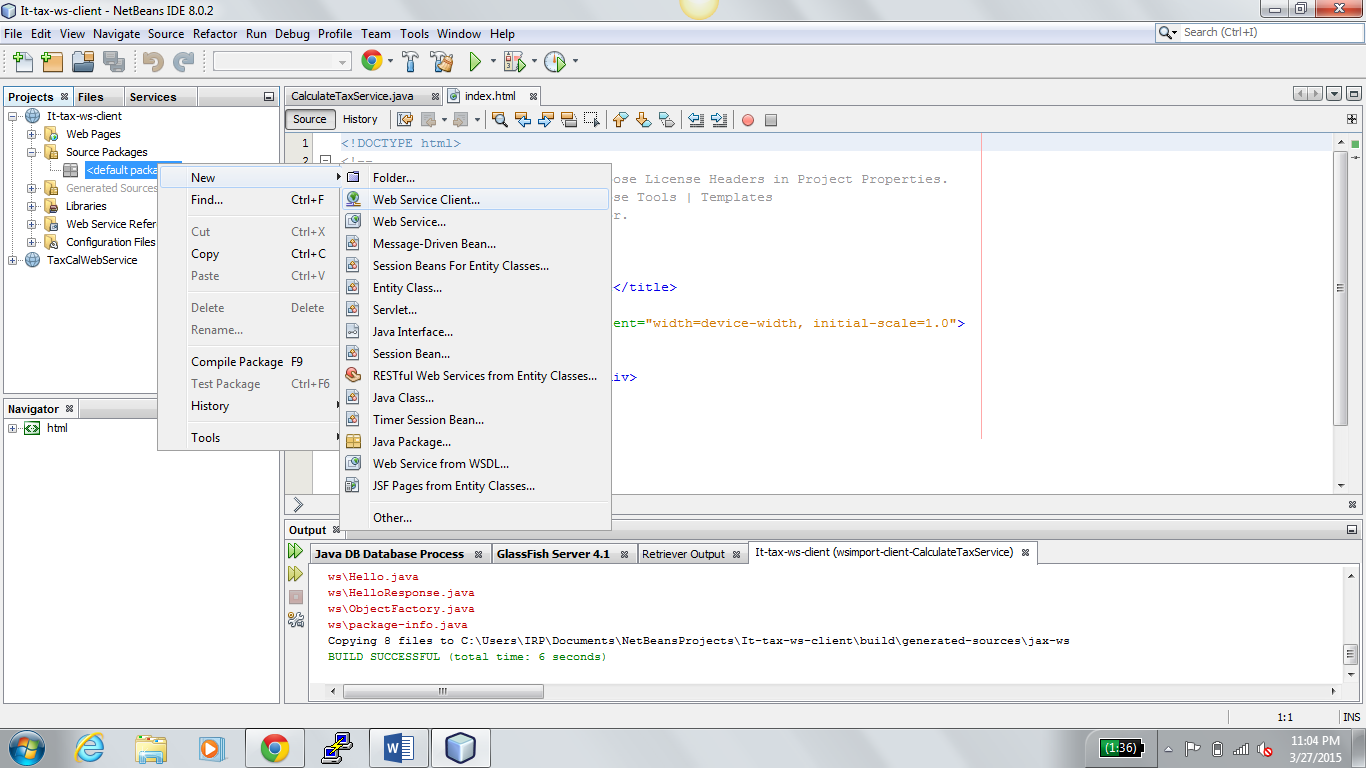
Task: Open Microsoft Word from taskbar
Action: pyautogui.click(x=398, y=747)
